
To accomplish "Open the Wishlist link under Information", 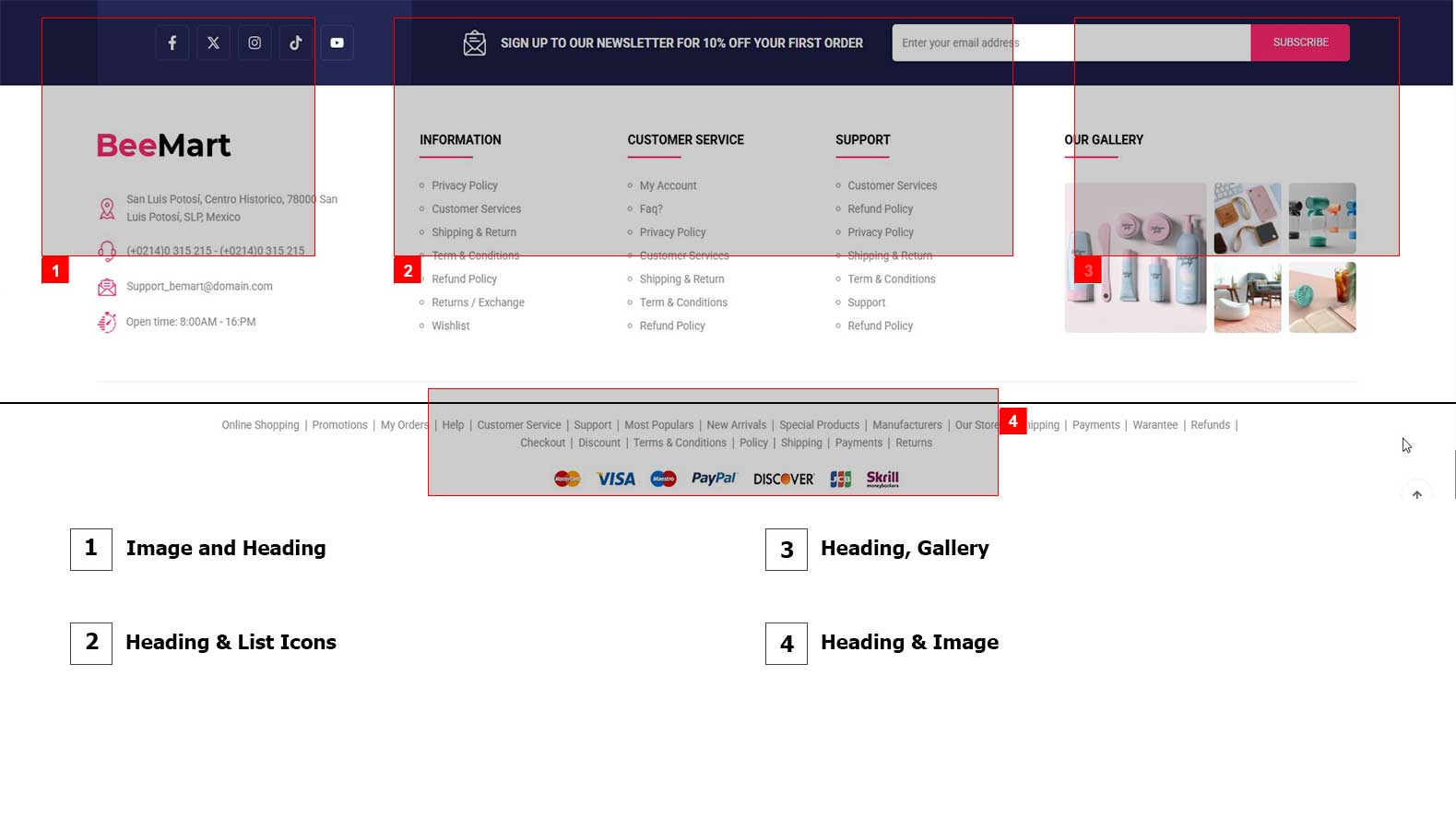I will 450,326.
